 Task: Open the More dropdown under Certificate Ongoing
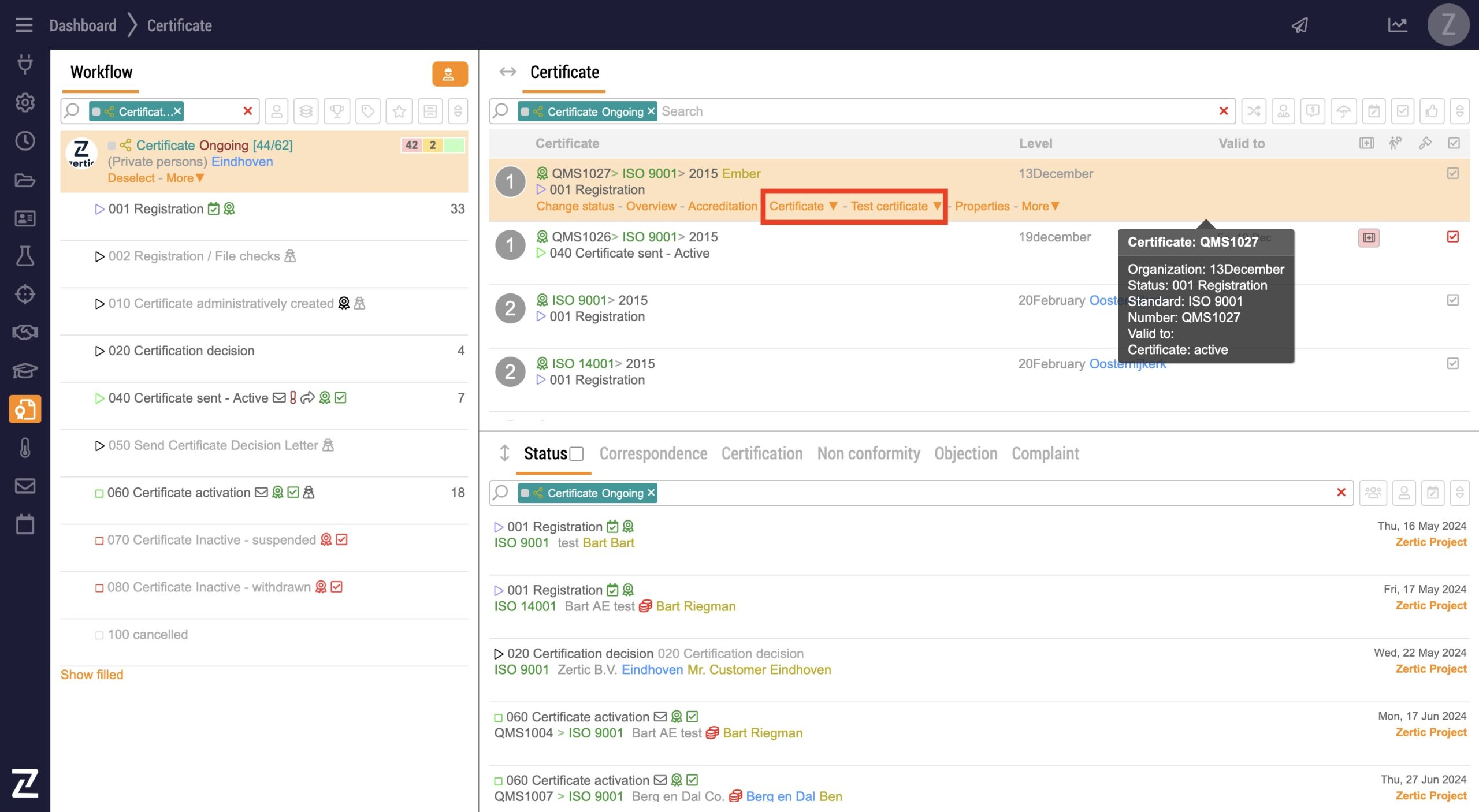point(185,178)
